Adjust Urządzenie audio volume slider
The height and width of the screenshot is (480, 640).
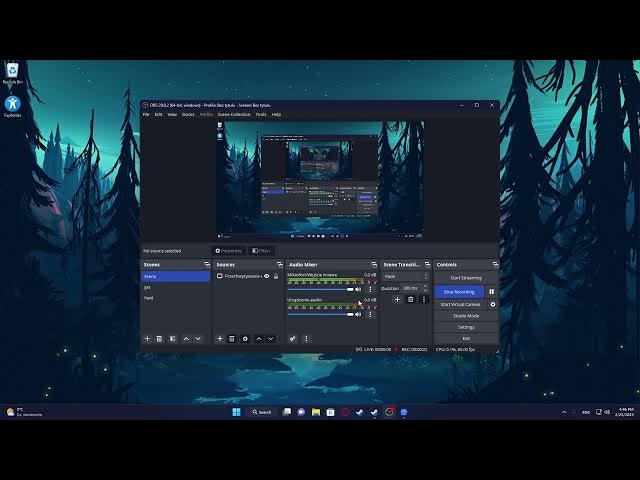click(320, 314)
